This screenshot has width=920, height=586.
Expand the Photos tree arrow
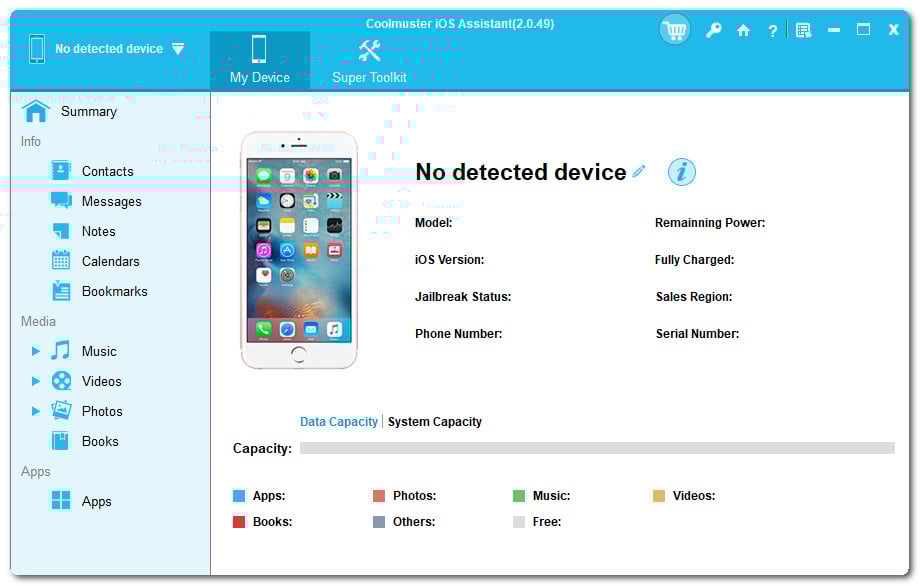coord(36,411)
